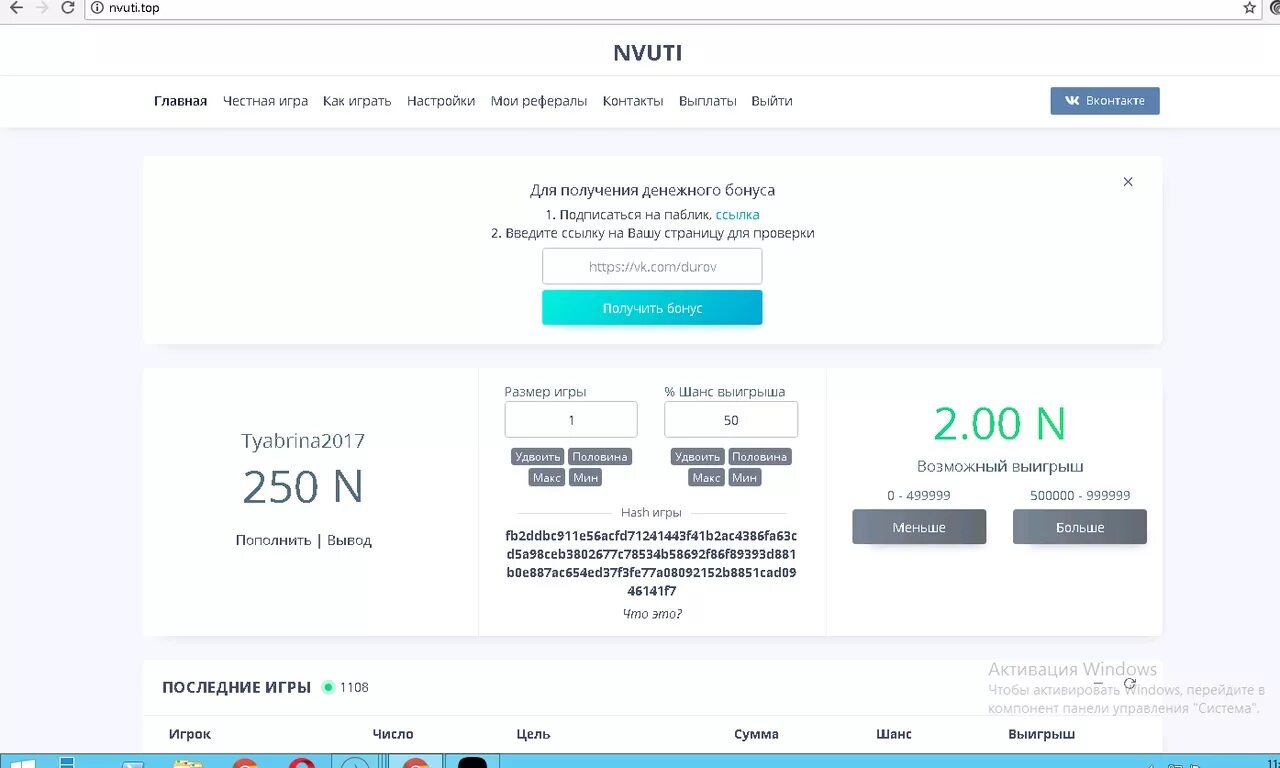Reload the page with the refresh icon
Viewport: 1280px width, 768px height.
[68, 8]
